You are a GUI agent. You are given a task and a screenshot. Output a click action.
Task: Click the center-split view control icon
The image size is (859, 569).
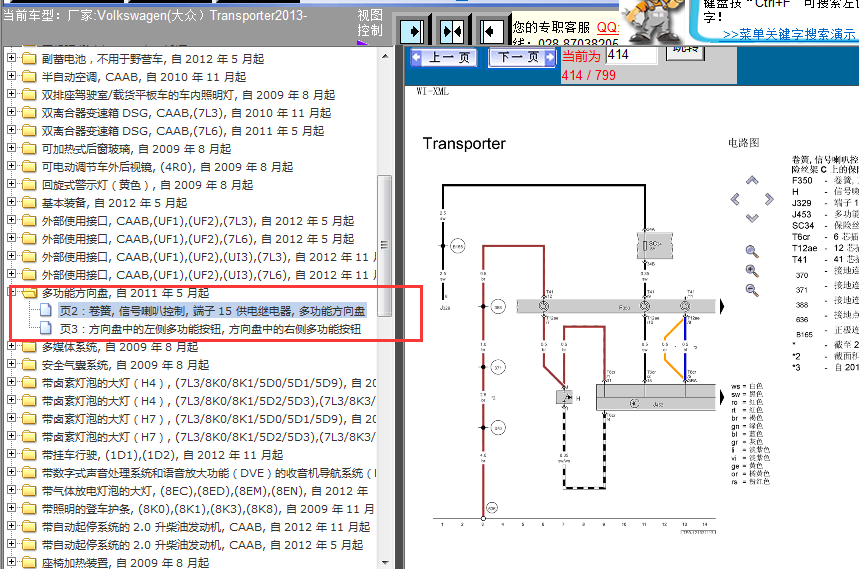[x=453, y=31]
